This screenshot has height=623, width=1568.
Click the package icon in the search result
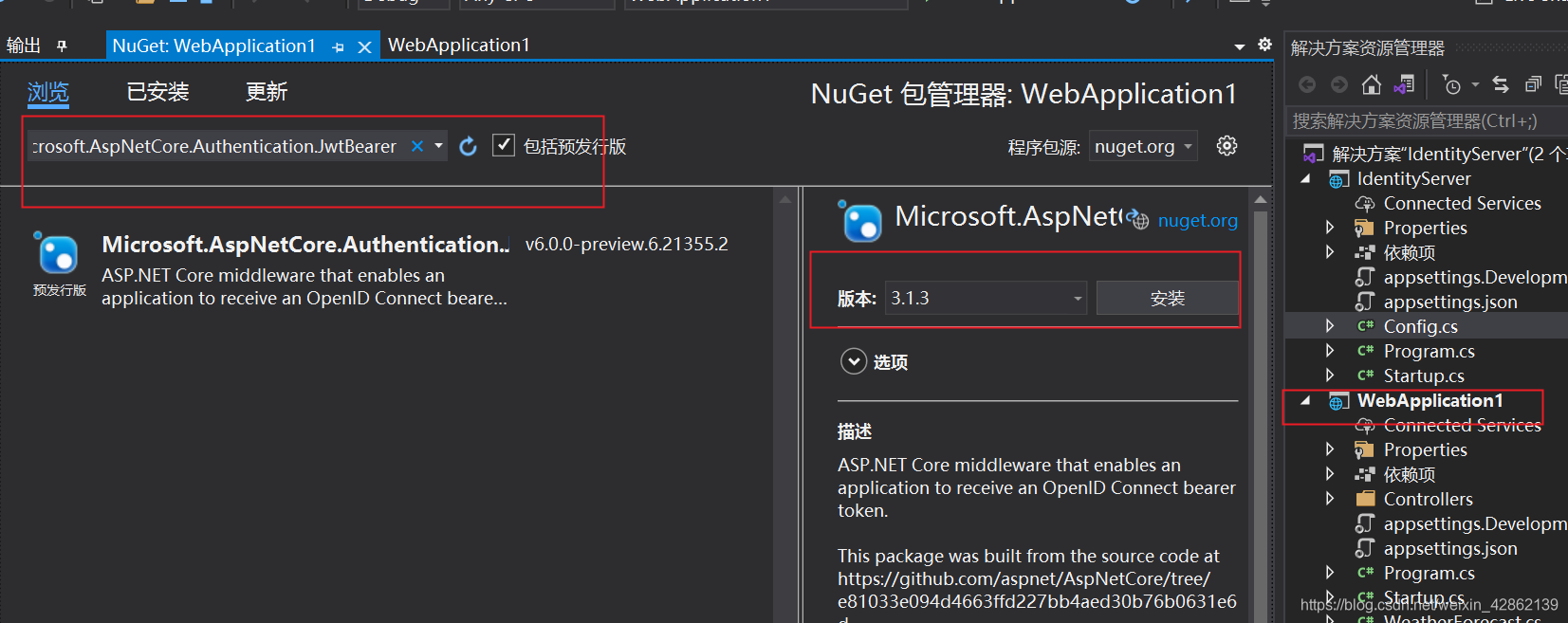58,254
